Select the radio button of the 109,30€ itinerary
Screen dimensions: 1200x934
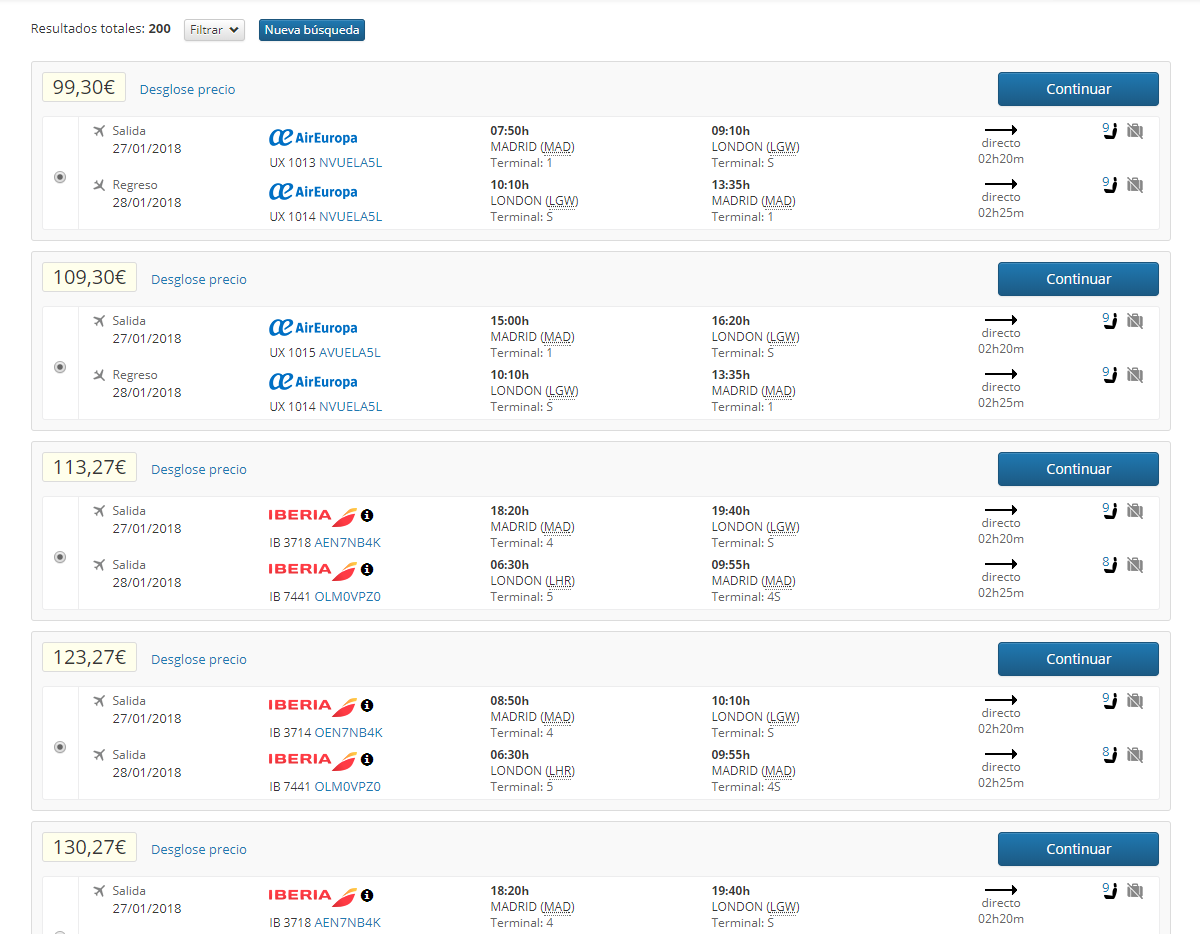pos(60,367)
